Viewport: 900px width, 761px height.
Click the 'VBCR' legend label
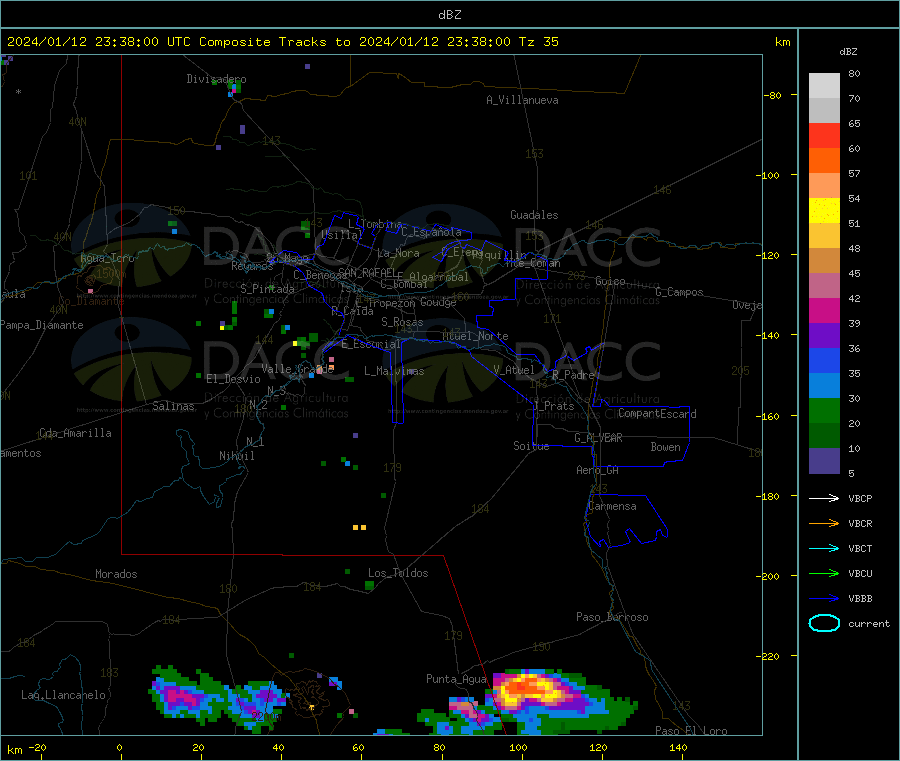coord(860,523)
